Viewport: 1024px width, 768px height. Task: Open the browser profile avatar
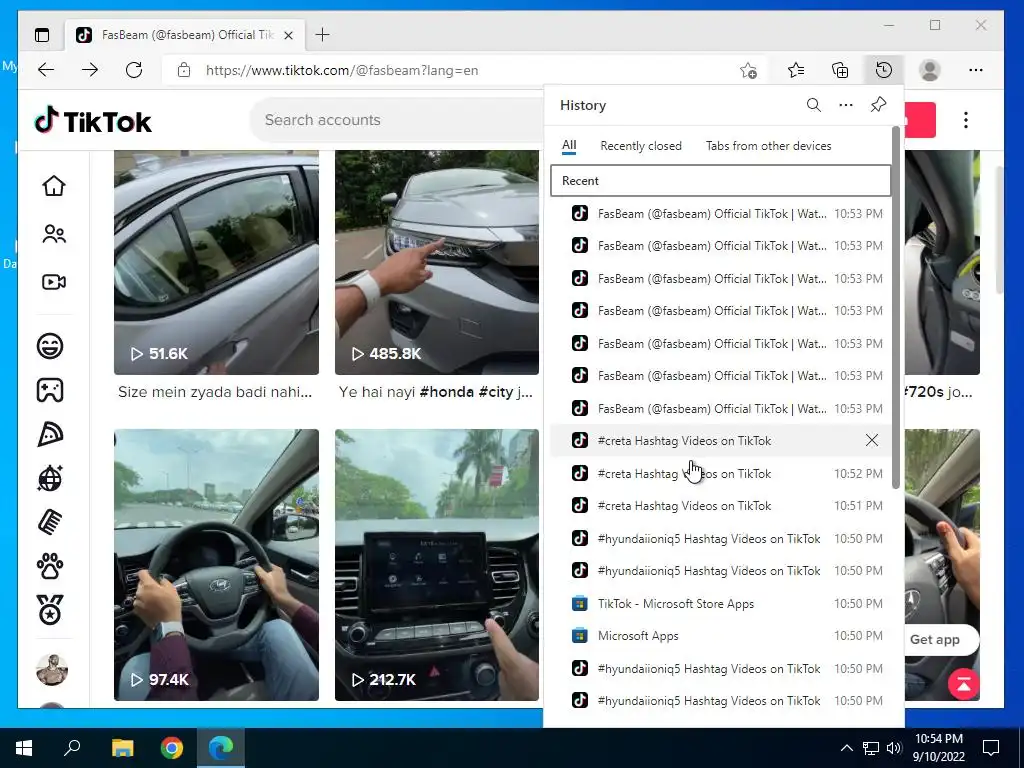929,70
